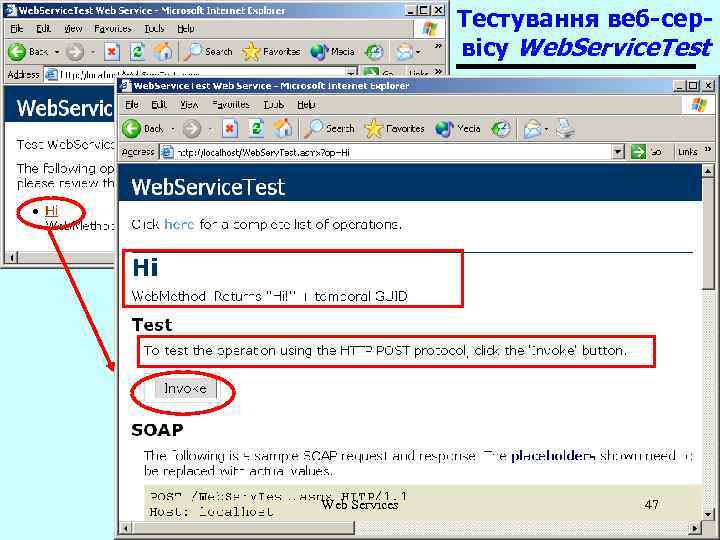Screen dimensions: 720x540
Task: Open Tools menu in front window
Action: click(x=274, y=105)
